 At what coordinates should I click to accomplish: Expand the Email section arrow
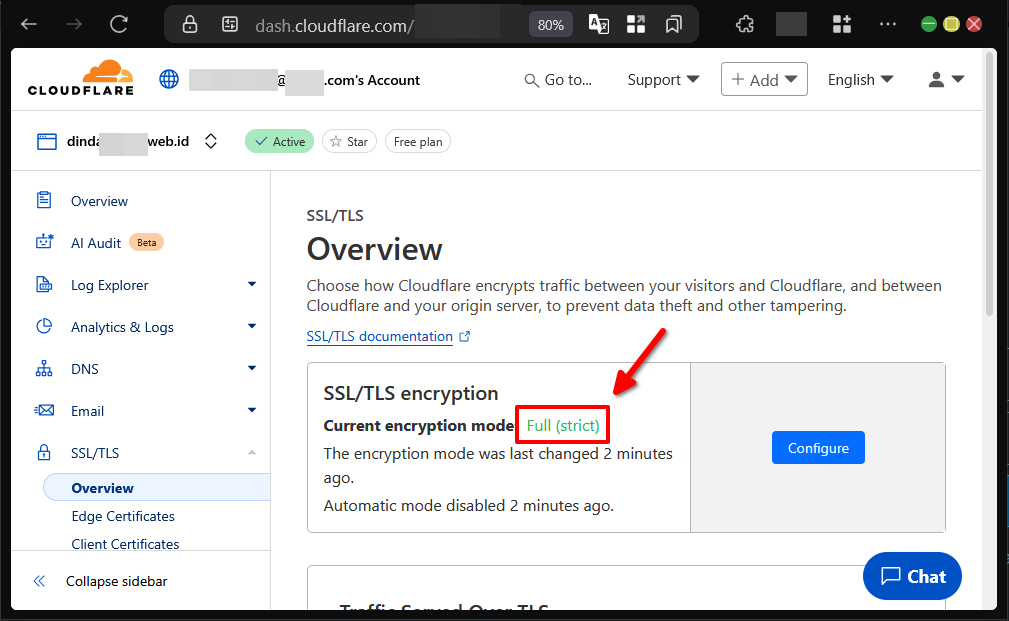coord(252,410)
